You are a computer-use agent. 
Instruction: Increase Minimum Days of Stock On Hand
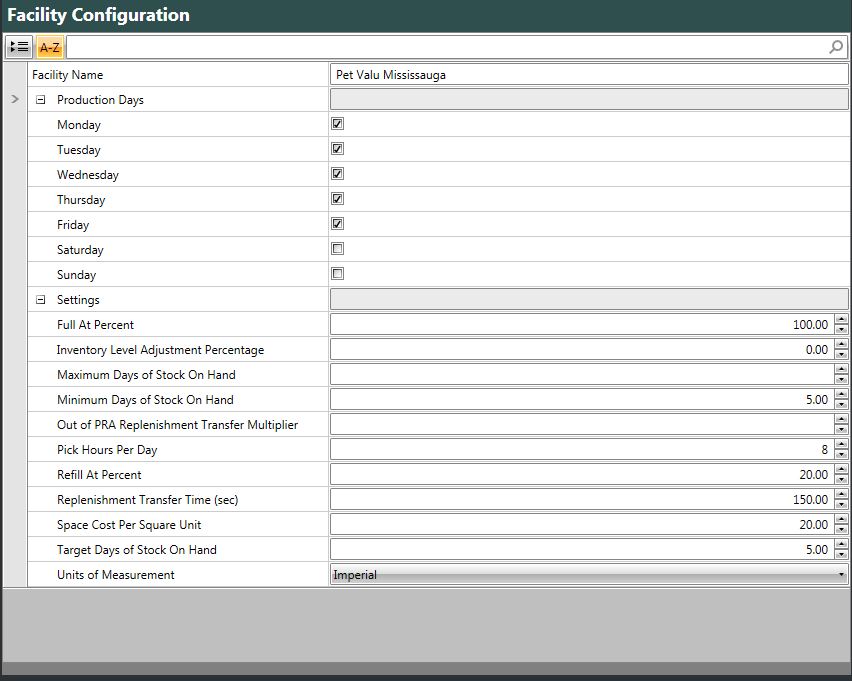(x=841, y=395)
